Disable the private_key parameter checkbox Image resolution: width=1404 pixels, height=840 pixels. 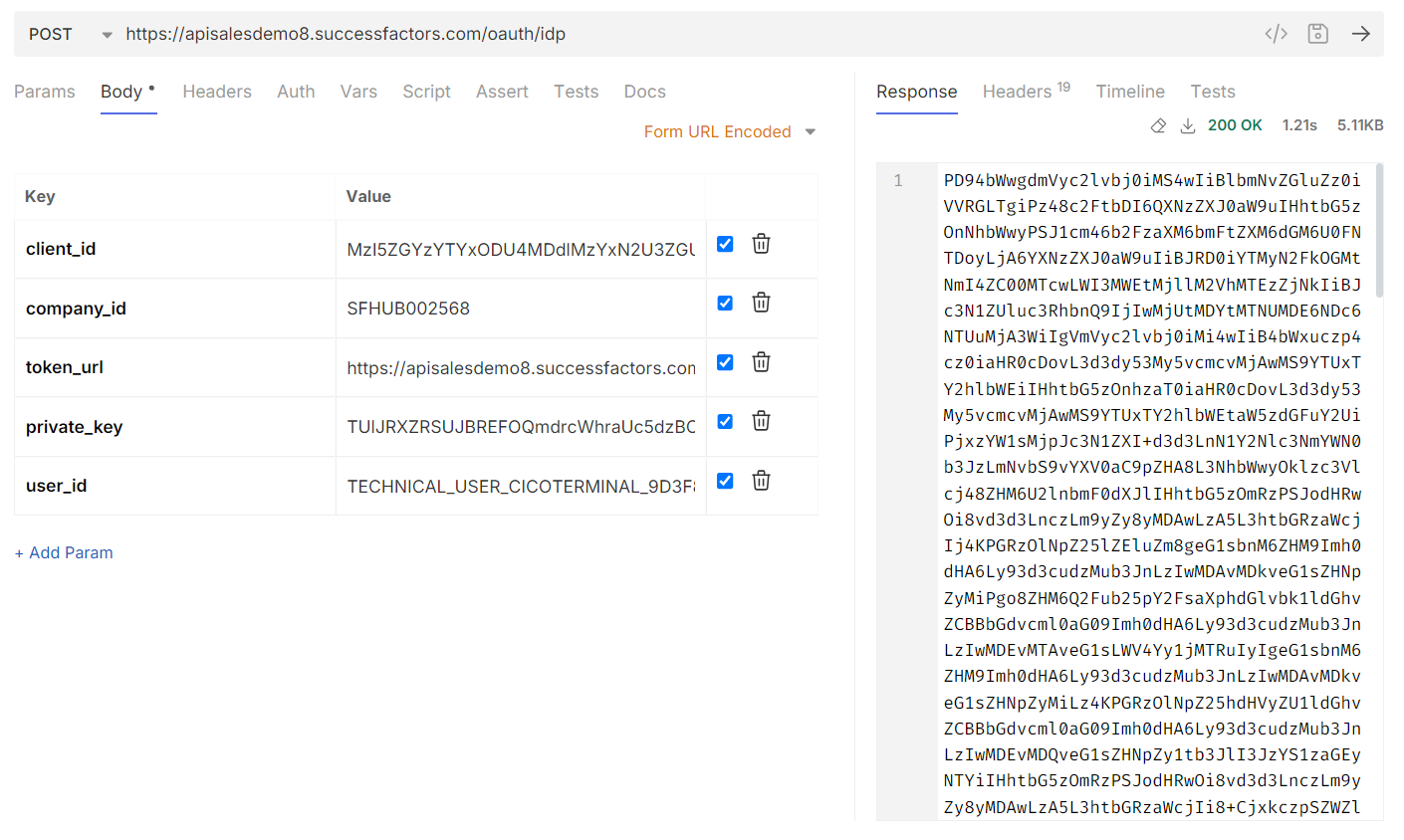point(725,421)
